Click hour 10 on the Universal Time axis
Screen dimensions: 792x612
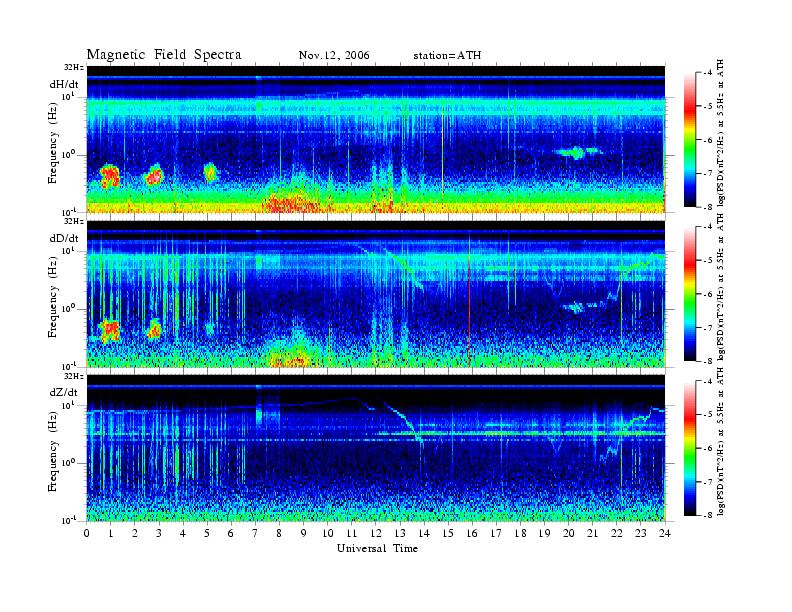(x=328, y=533)
